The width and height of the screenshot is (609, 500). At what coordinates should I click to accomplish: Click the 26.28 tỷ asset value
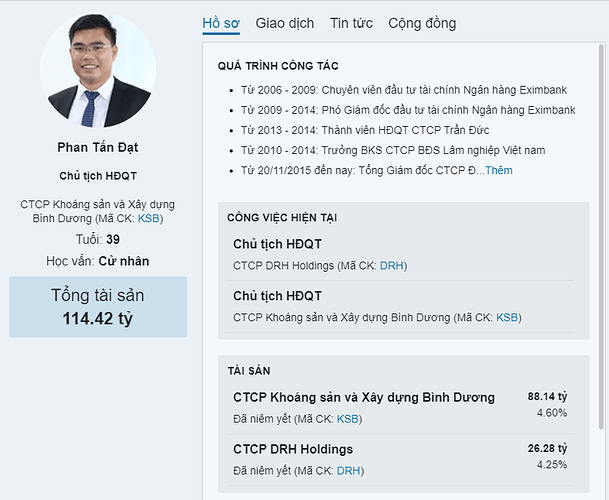point(547,448)
